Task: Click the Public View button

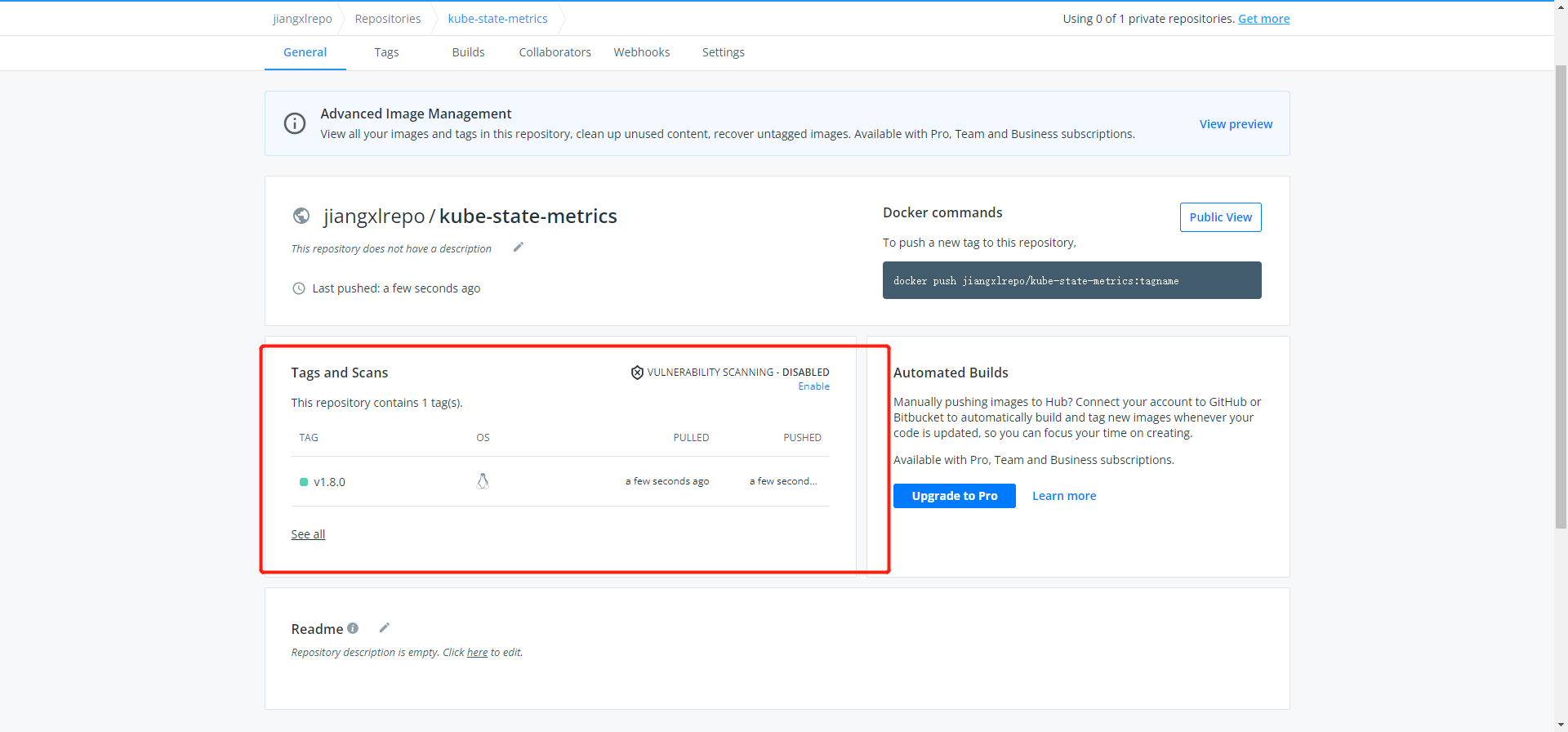Action: pyautogui.click(x=1220, y=217)
